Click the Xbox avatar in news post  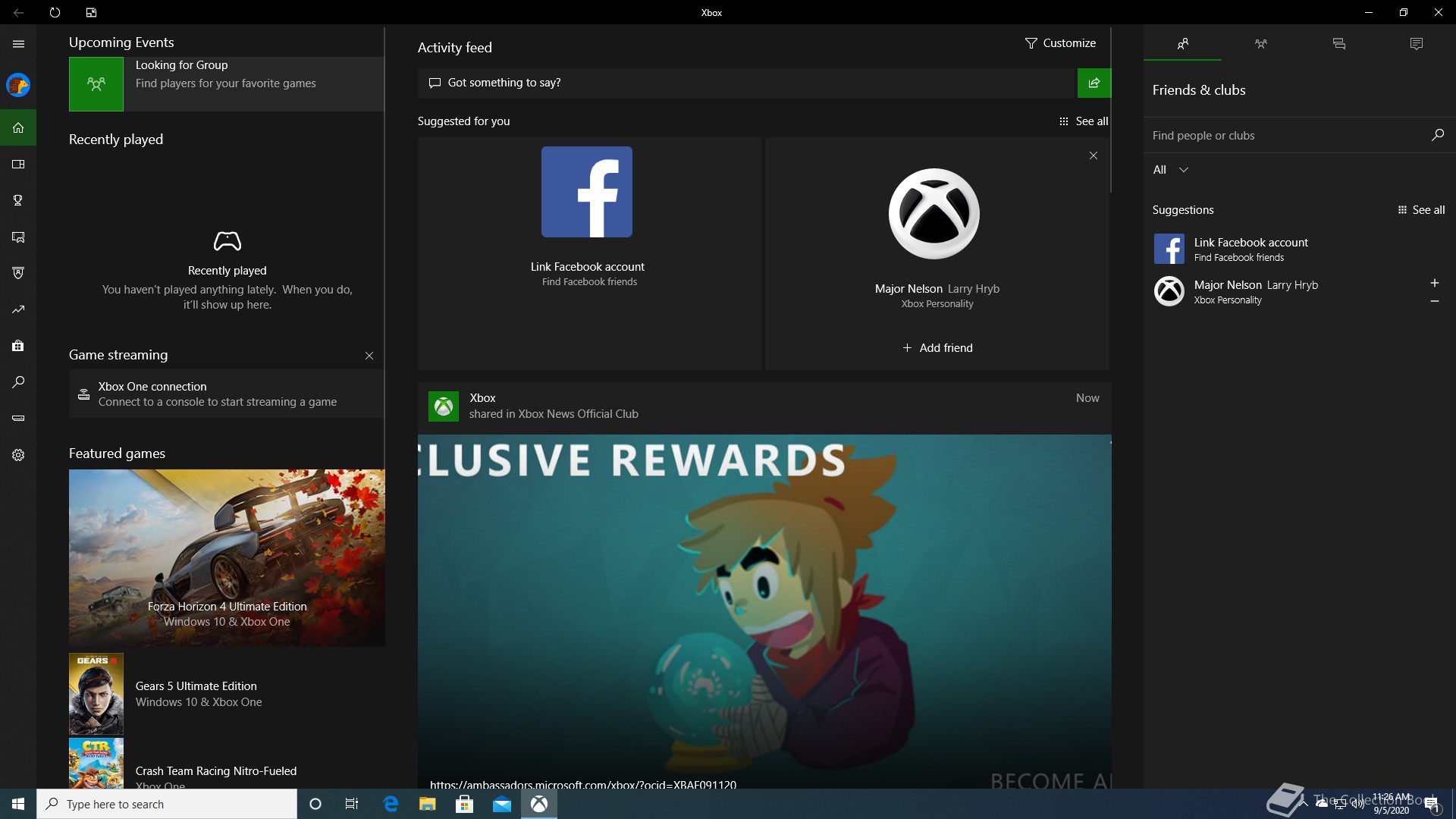coord(444,406)
